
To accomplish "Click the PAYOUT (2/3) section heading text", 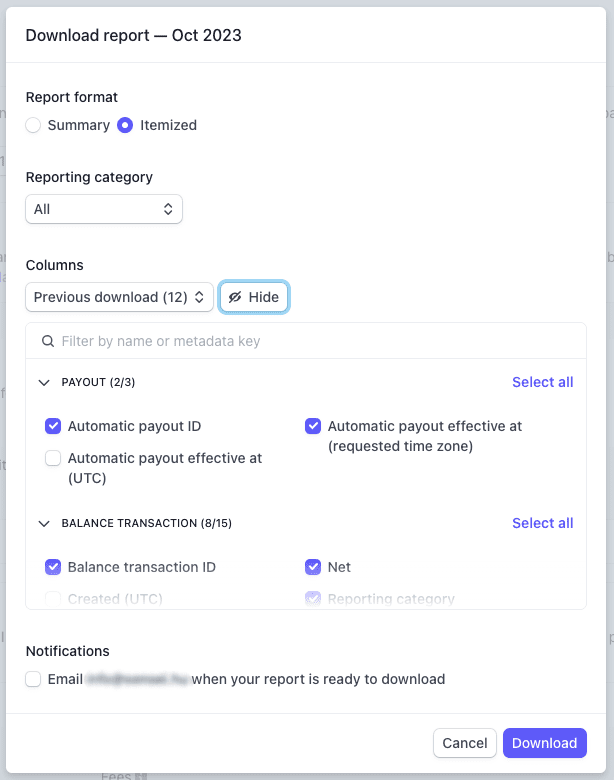I will click(98, 382).
